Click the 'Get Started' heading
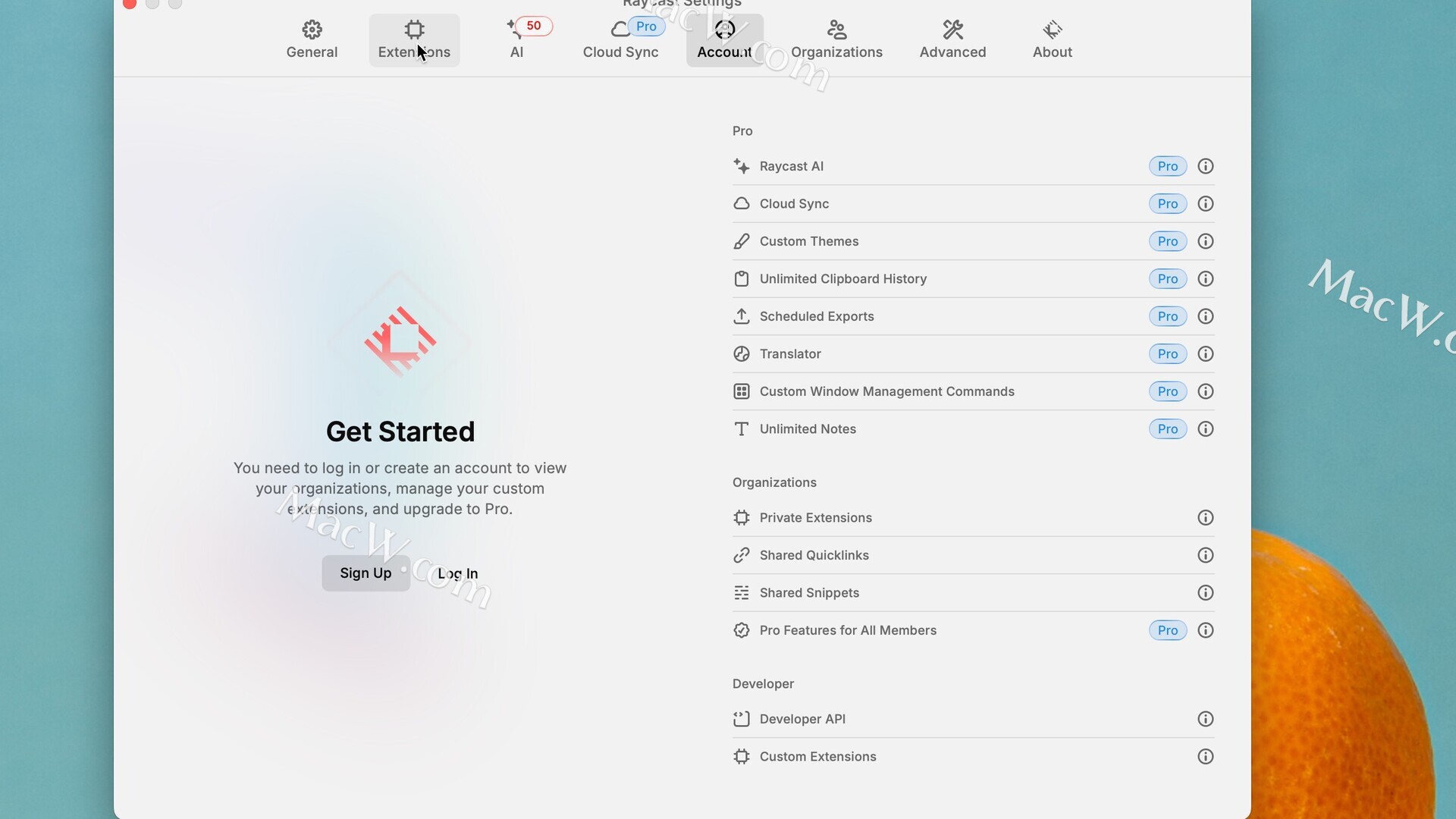The image size is (1456, 819). [400, 431]
